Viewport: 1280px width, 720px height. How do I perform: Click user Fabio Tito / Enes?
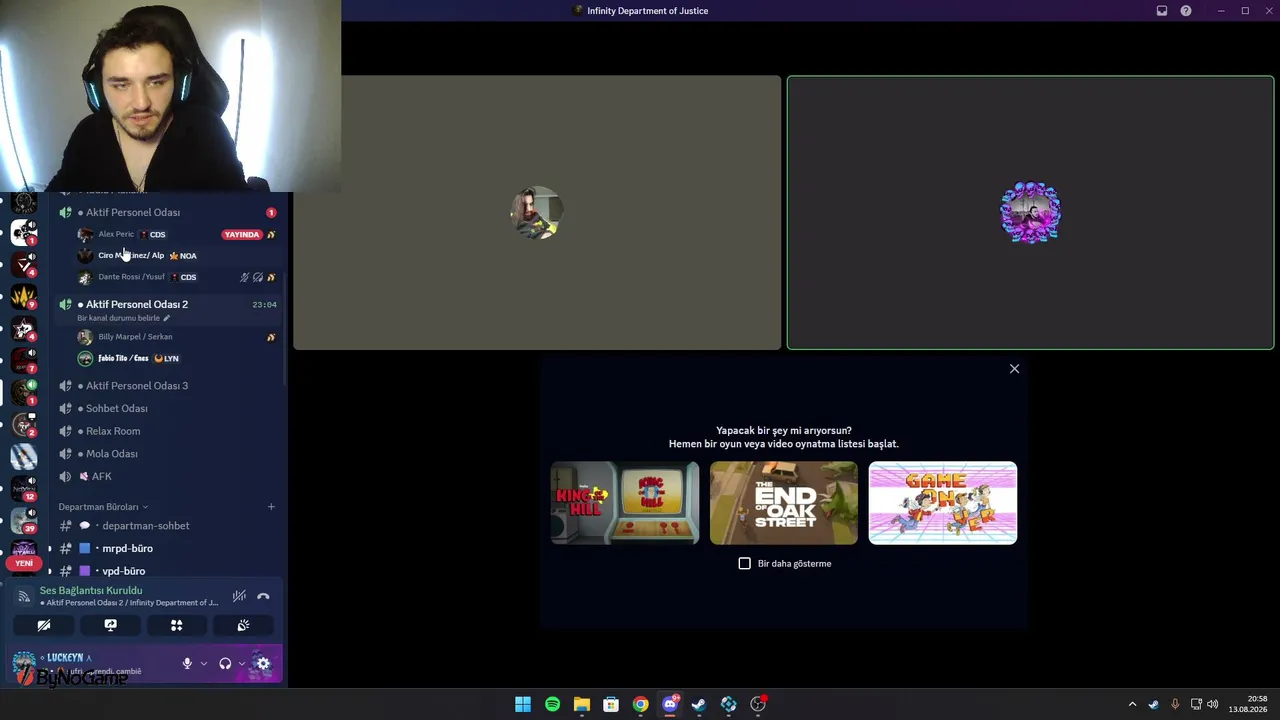(123, 358)
